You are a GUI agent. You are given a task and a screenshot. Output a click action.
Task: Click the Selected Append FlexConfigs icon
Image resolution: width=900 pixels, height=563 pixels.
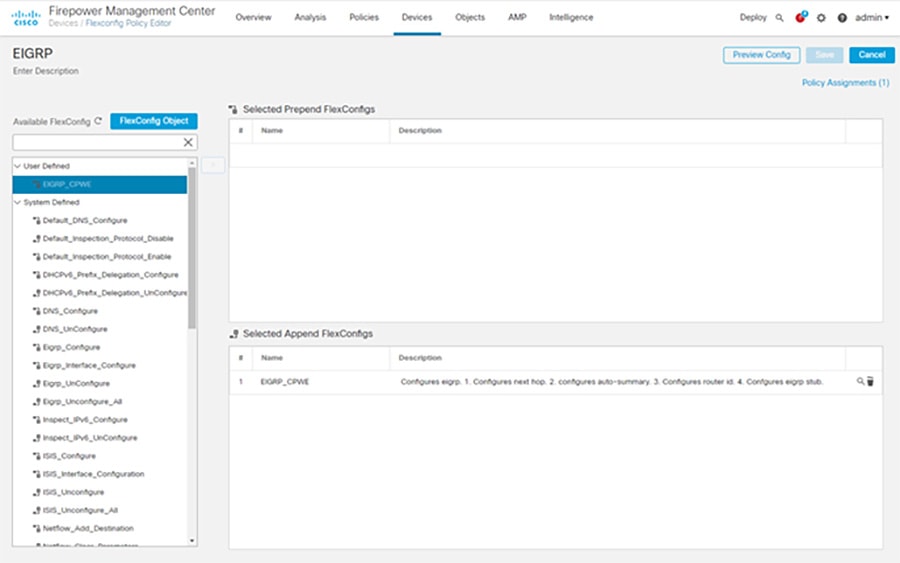(234, 333)
